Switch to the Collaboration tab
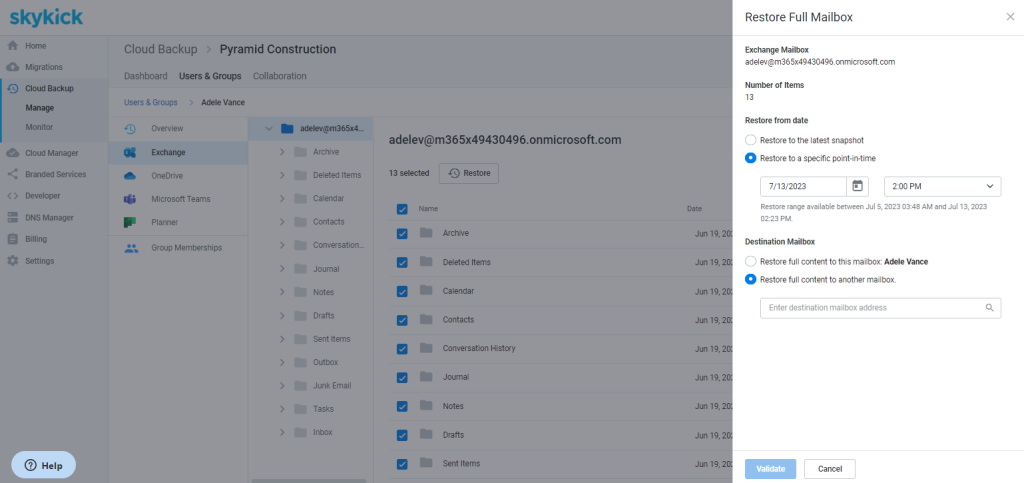Viewport: 1024px width, 483px height. point(280,76)
